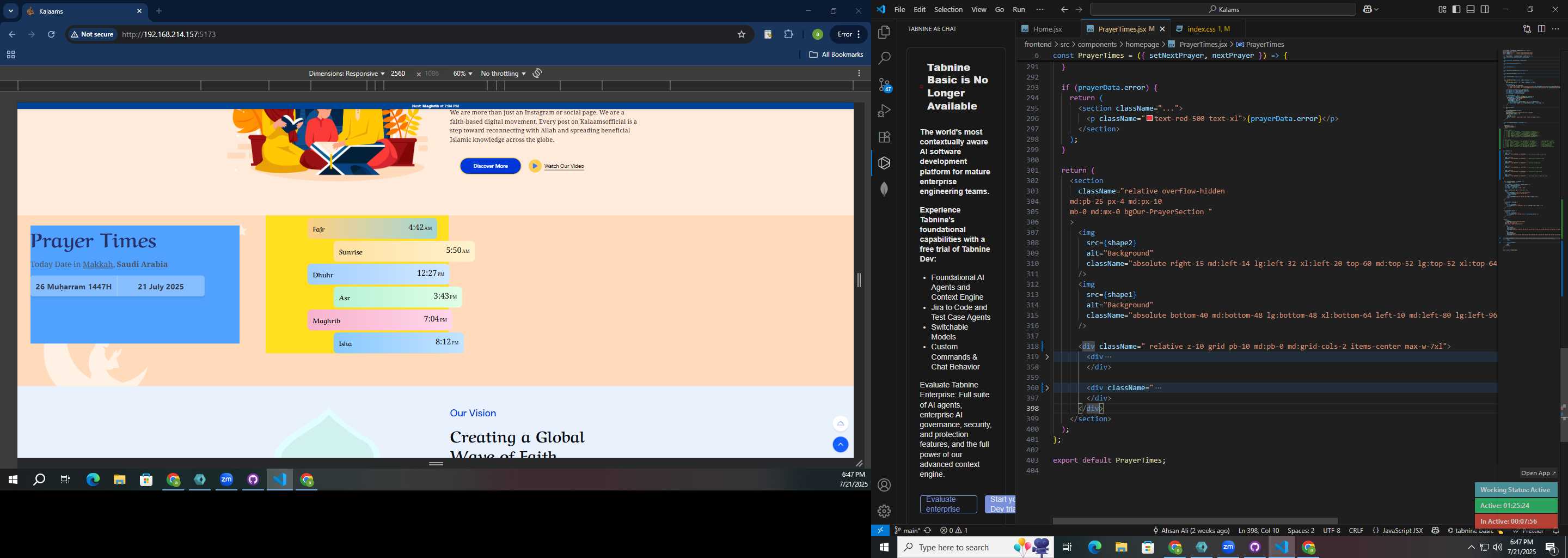Open the Copilot dropdown chevron in title bar

[1377, 10]
